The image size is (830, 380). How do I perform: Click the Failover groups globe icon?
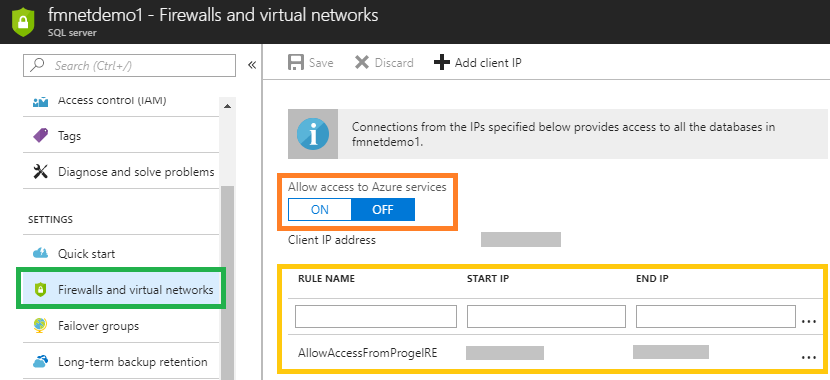coord(41,325)
